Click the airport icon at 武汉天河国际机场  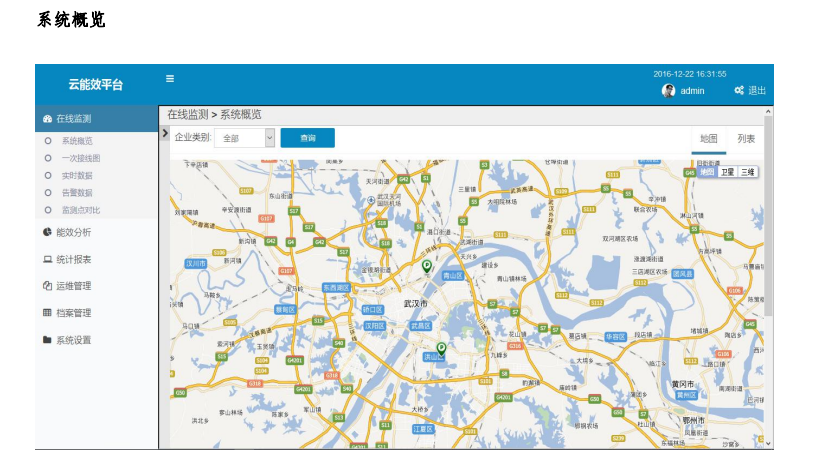pos(371,200)
